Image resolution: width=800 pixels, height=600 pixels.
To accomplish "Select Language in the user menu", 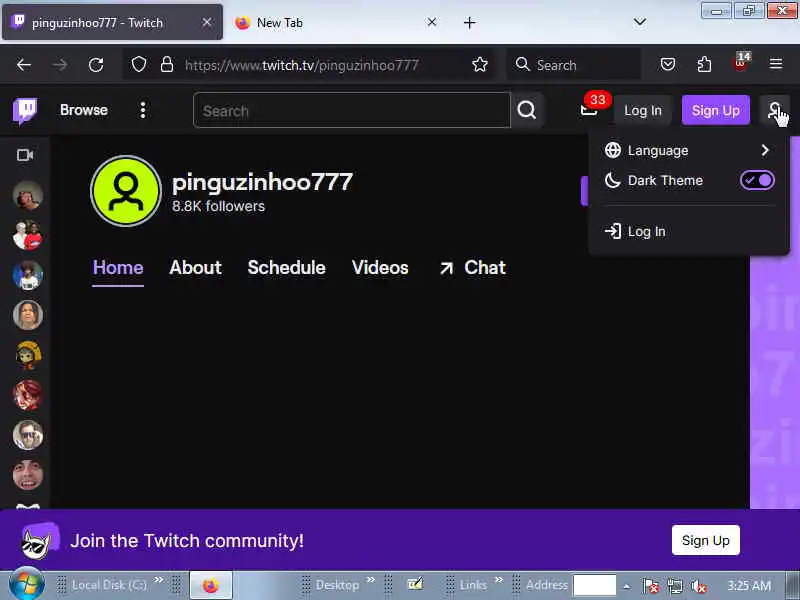I will 688,151.
